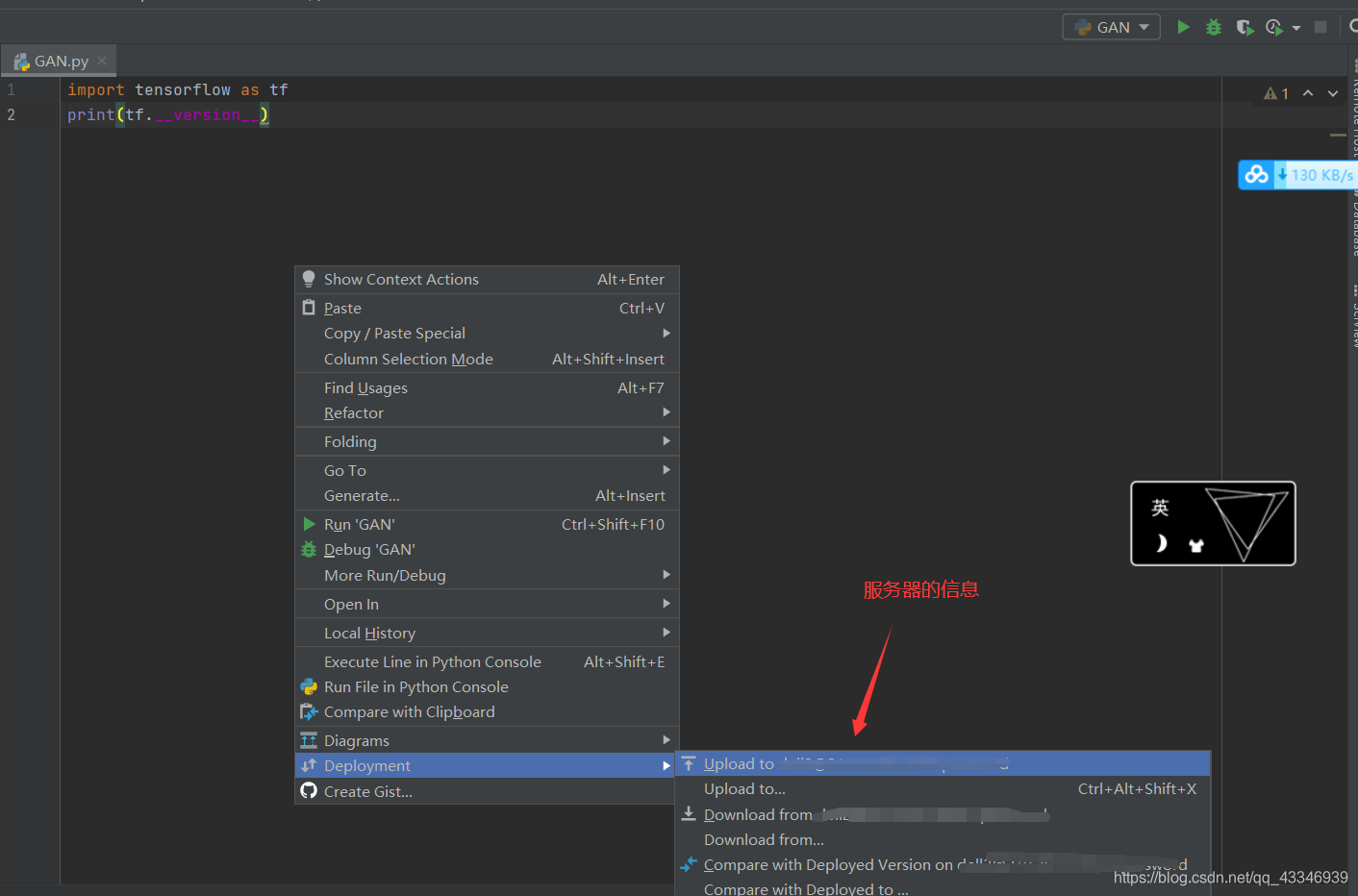Expand the Refactor submenu
This screenshot has height=896, width=1358.
(487, 412)
